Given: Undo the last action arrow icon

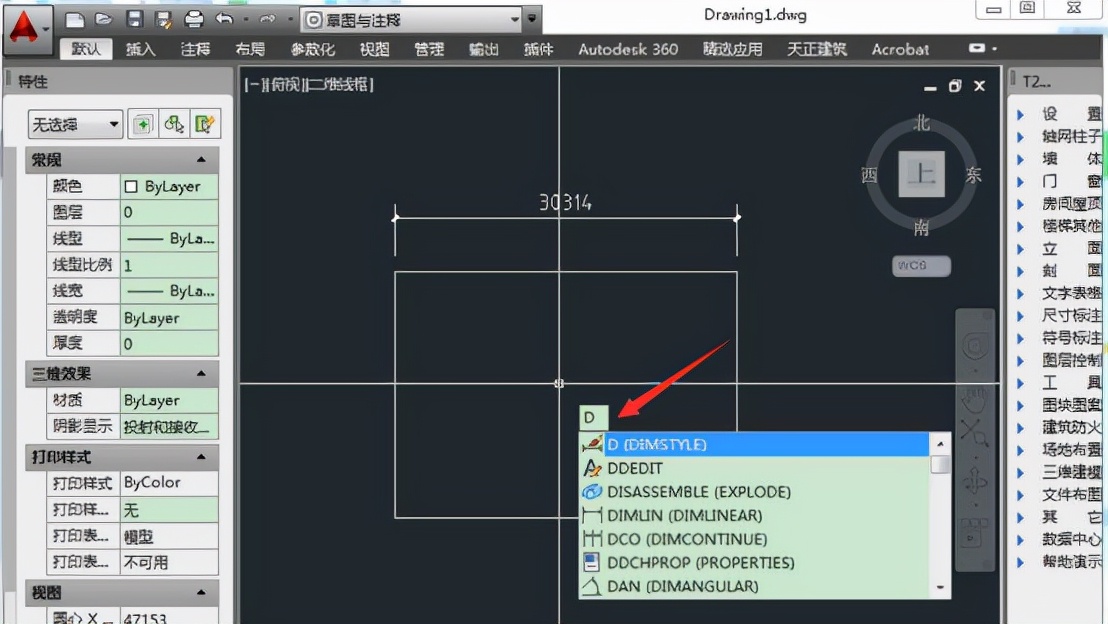Looking at the screenshot, I should (224, 20).
